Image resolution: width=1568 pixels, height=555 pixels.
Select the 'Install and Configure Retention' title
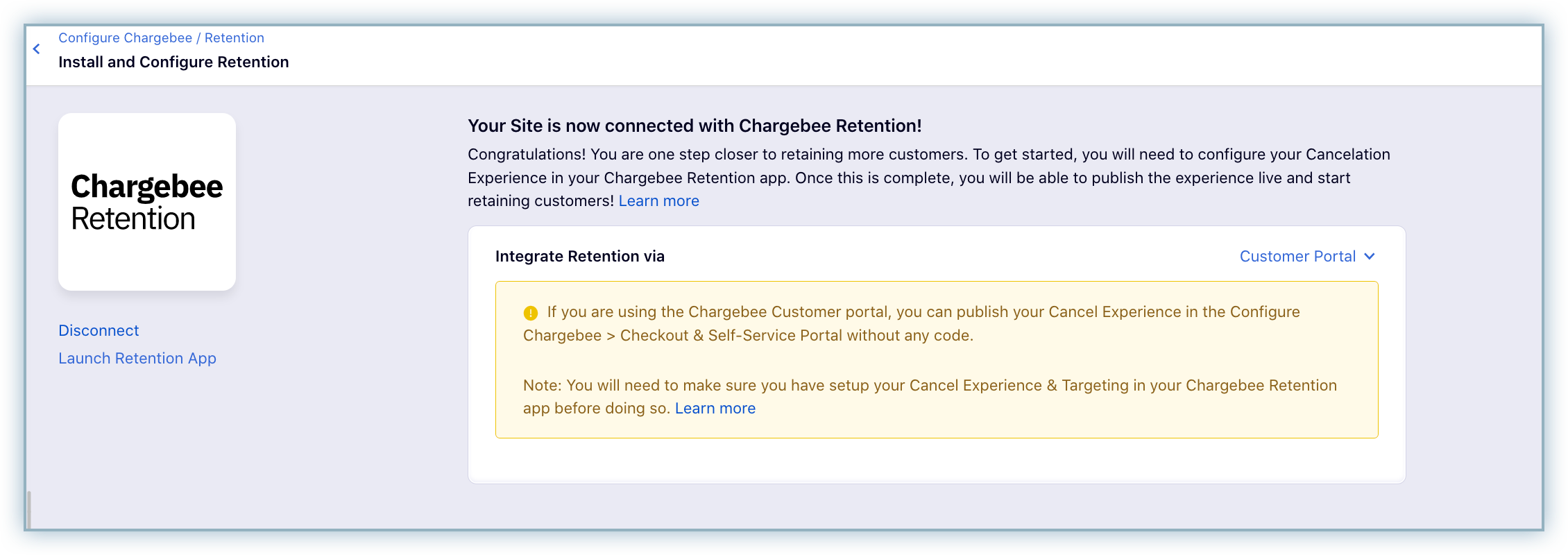click(x=173, y=62)
